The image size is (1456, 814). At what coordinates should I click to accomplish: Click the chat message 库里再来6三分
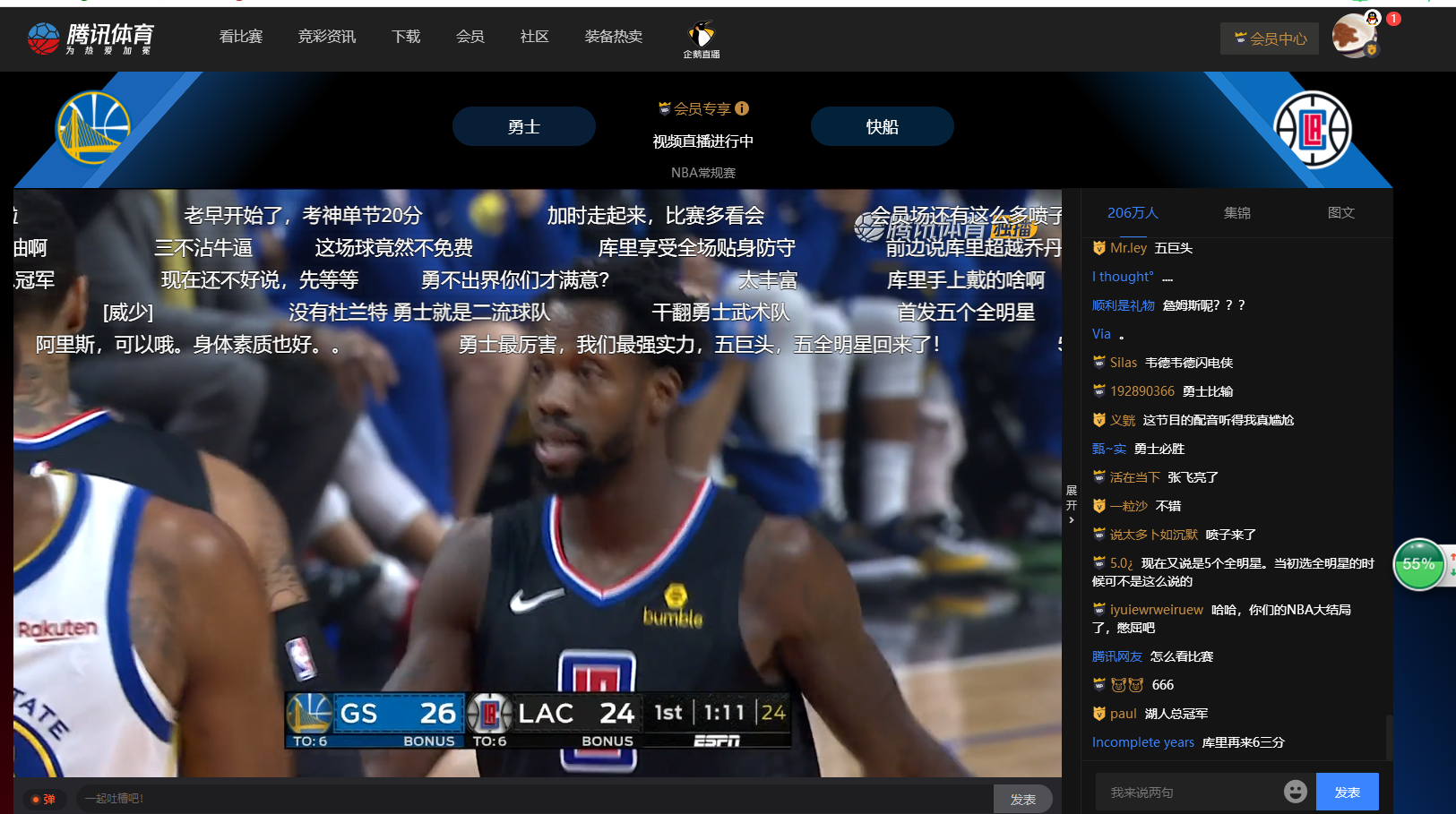pyautogui.click(x=1243, y=742)
